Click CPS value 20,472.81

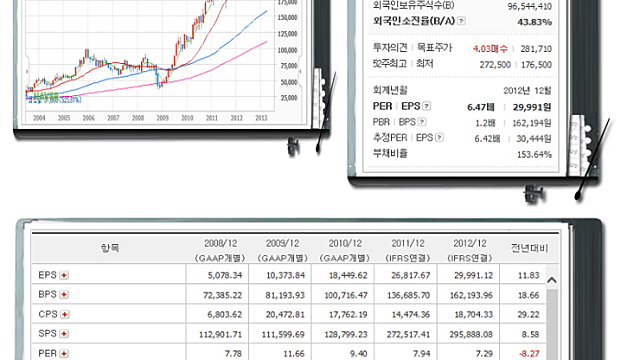pos(285,315)
